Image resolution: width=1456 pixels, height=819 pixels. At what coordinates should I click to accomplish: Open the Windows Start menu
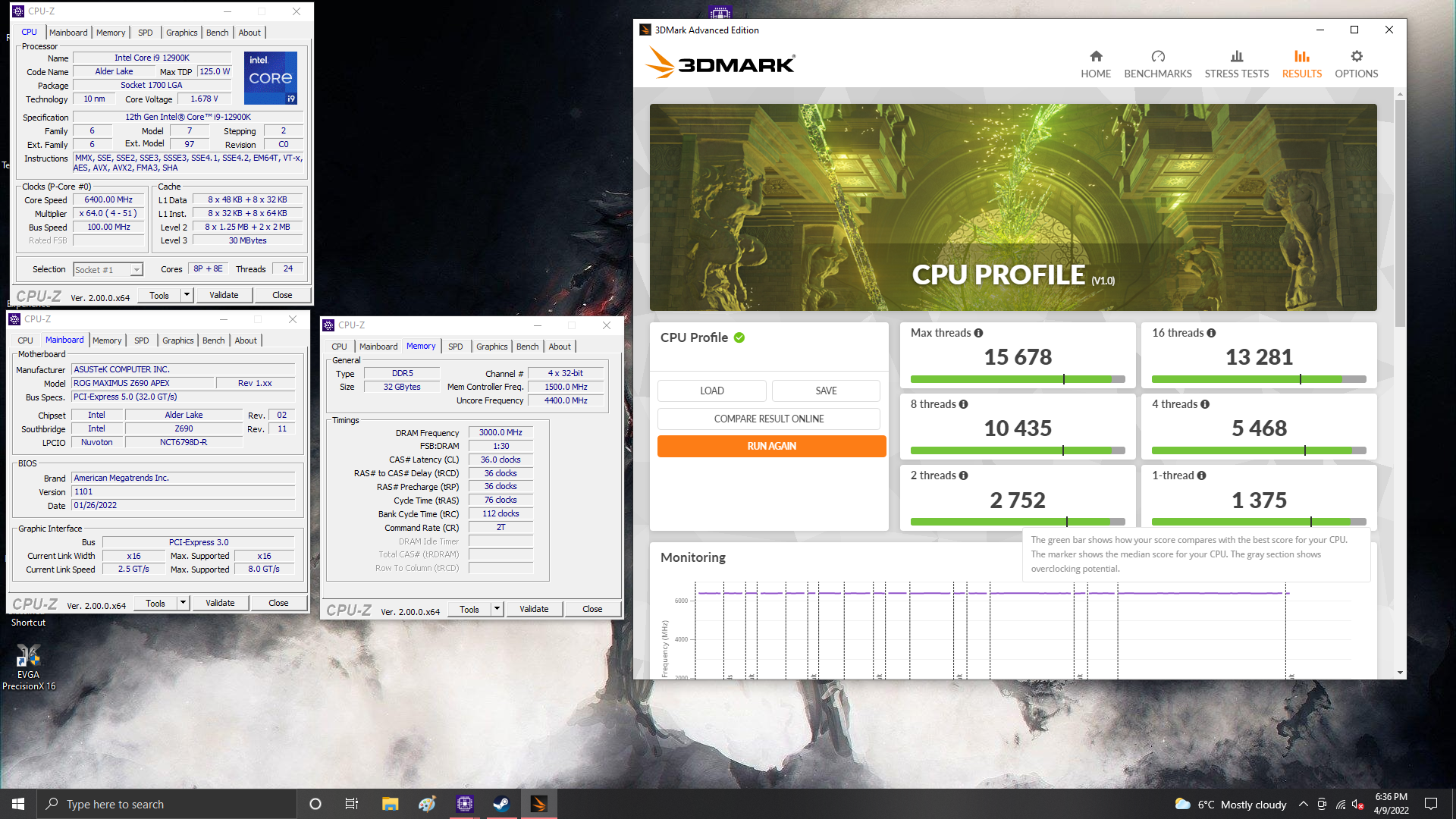[x=18, y=804]
